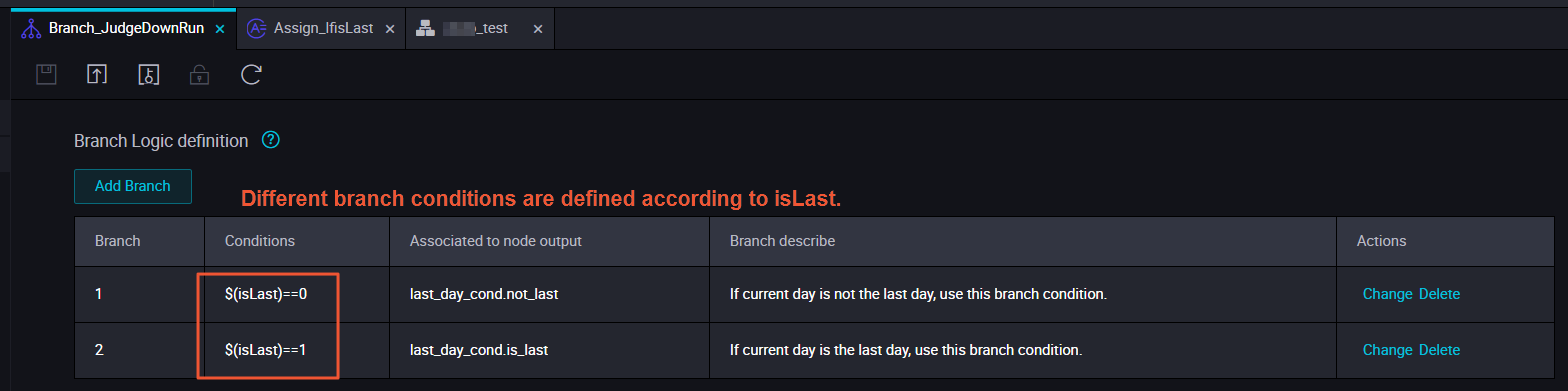Screen dimensions: 1568x391
Task: Click the Submit upload icon in toolbar
Action: click(97, 74)
